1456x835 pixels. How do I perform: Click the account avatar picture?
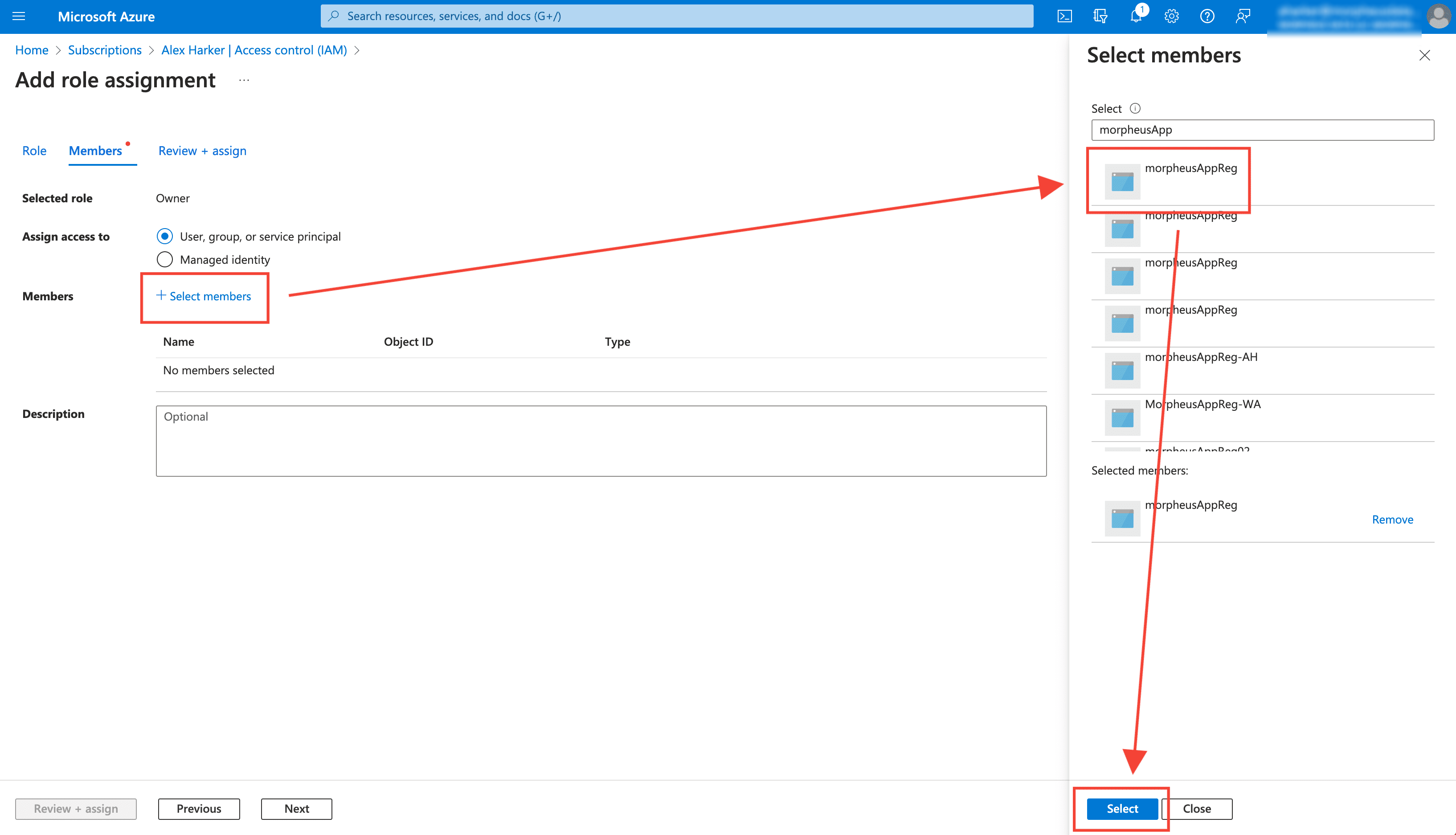point(1438,16)
